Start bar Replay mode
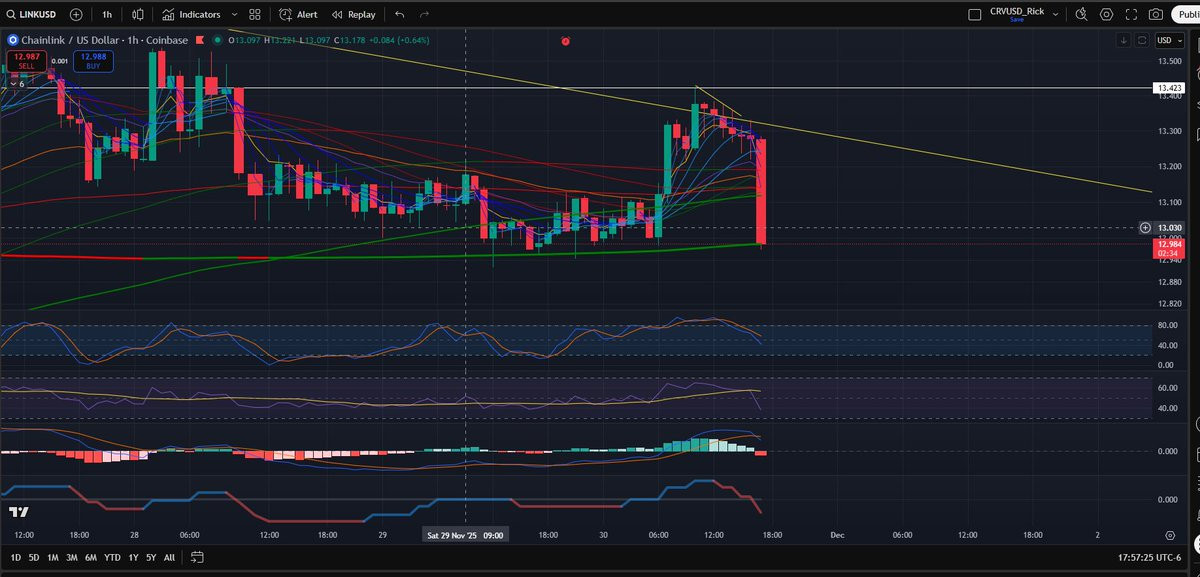This screenshot has width=1200, height=577. pos(353,15)
